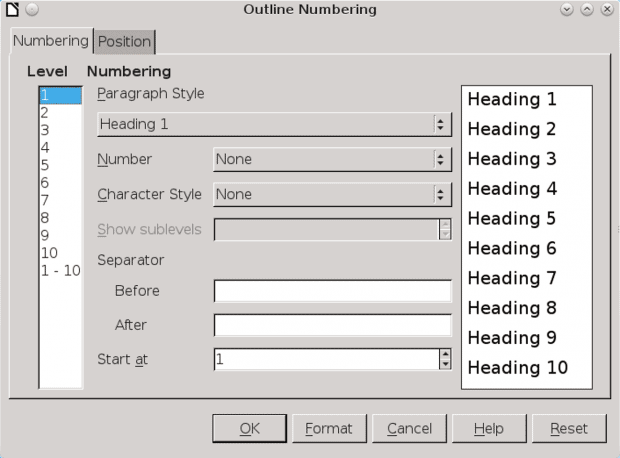The width and height of the screenshot is (620, 458).
Task: Click the Cancel button
Action: [x=409, y=428]
